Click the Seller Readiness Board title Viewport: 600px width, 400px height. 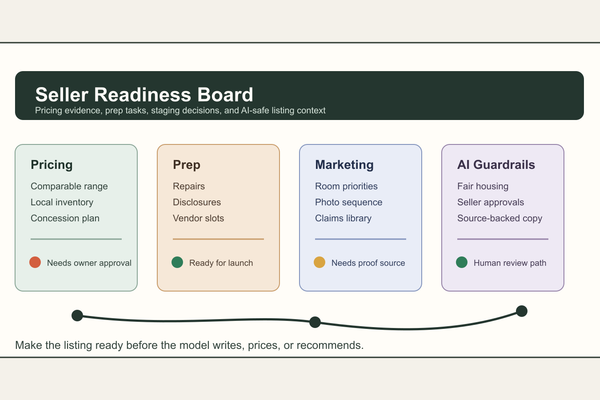coord(144,95)
